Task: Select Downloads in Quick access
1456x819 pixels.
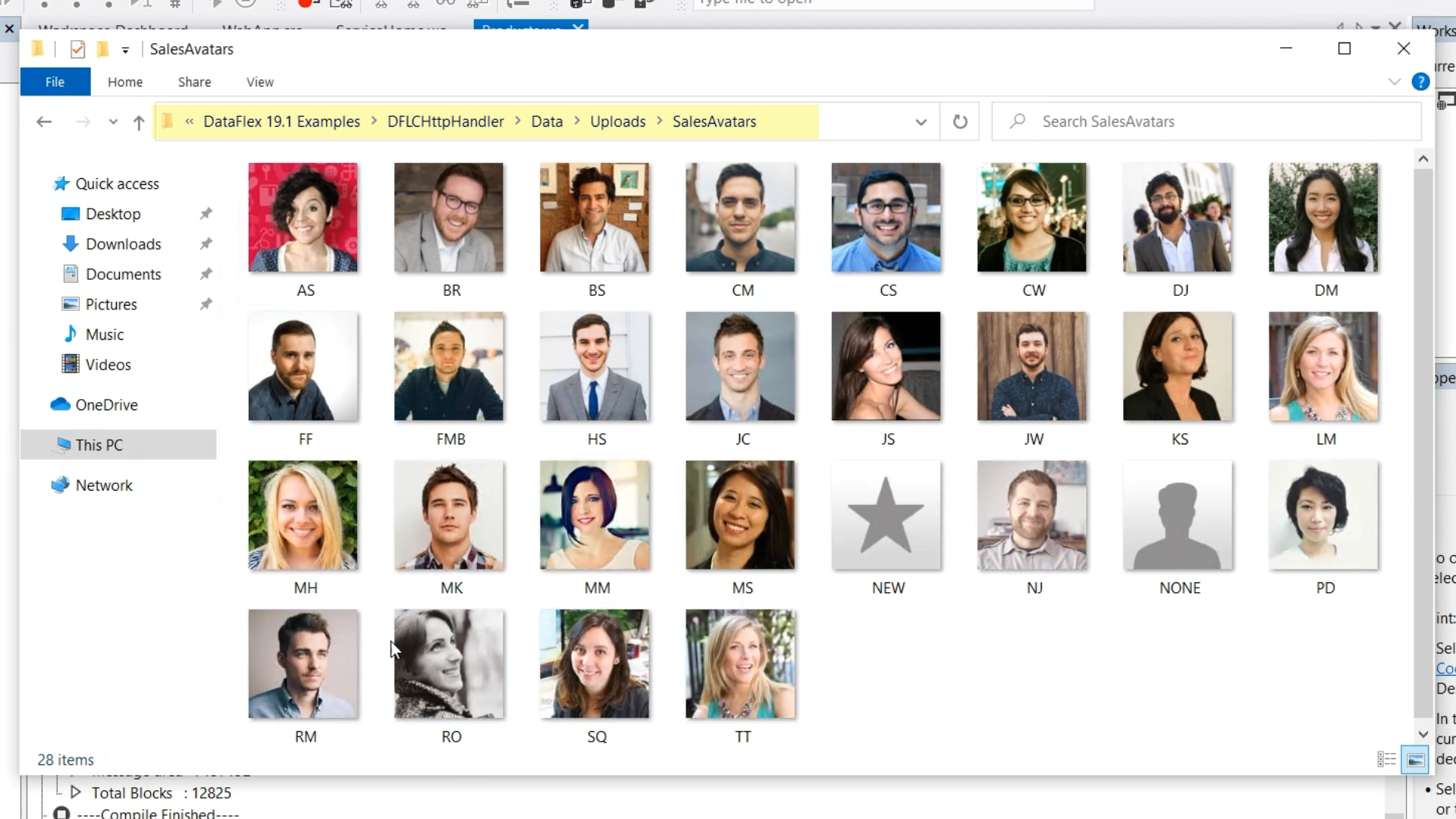Action: point(123,244)
